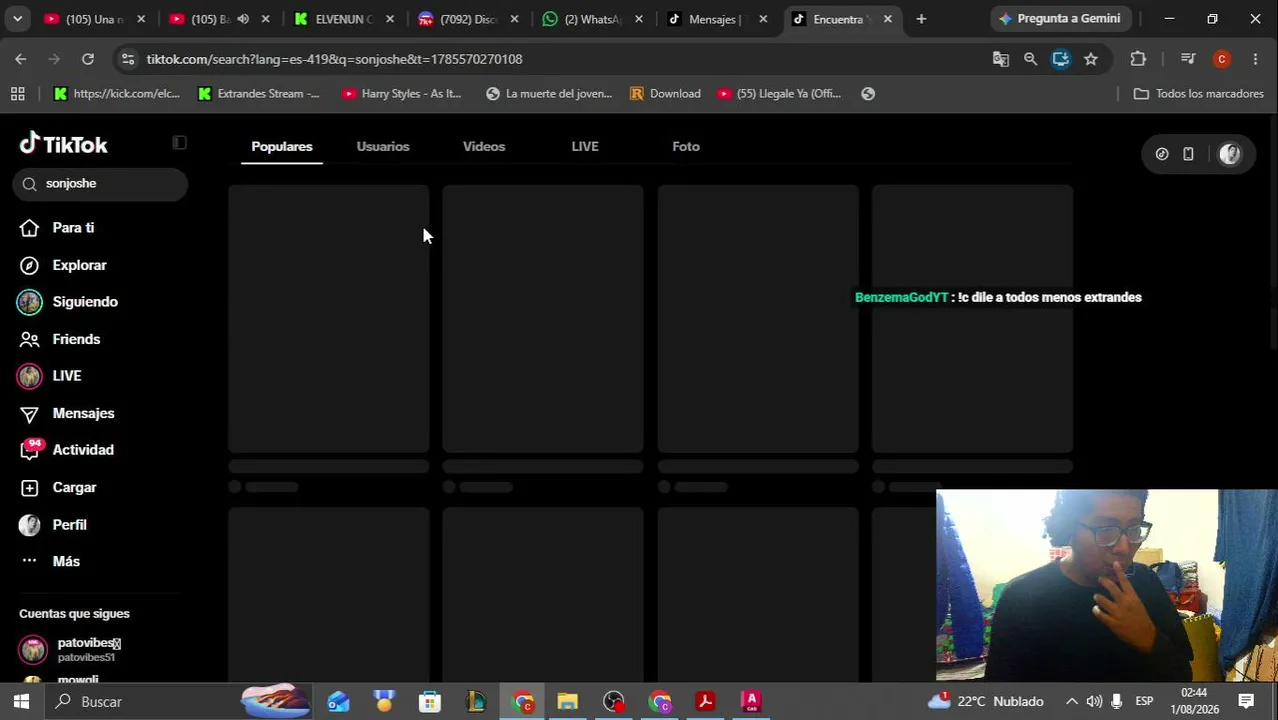Go back in browser history

pyautogui.click(x=20, y=59)
